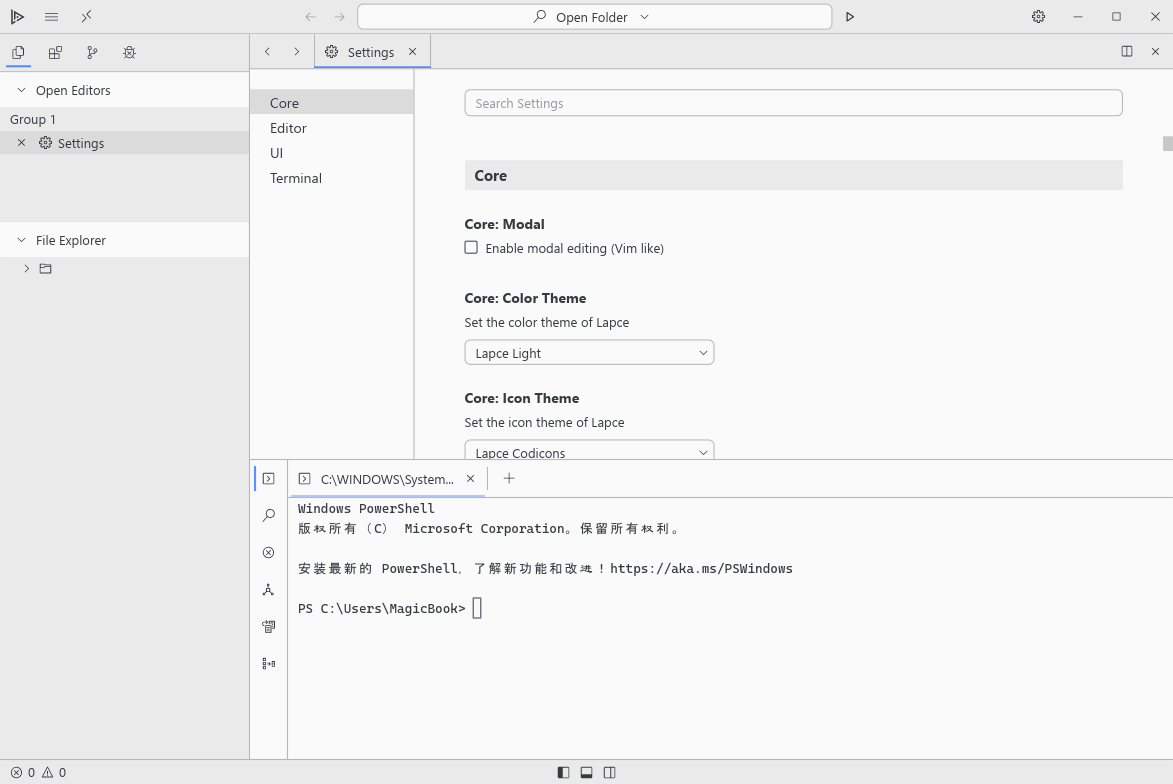
Task: Open the hamburger main menu
Action: [x=52, y=16]
